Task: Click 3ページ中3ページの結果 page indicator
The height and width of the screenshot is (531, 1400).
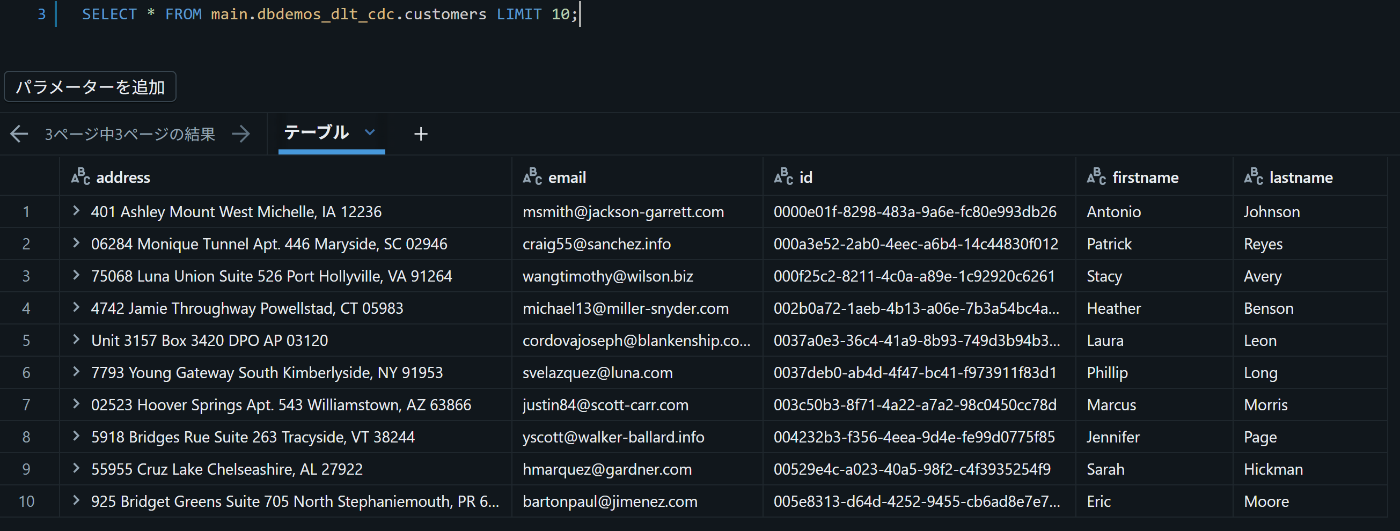Action: coord(130,134)
